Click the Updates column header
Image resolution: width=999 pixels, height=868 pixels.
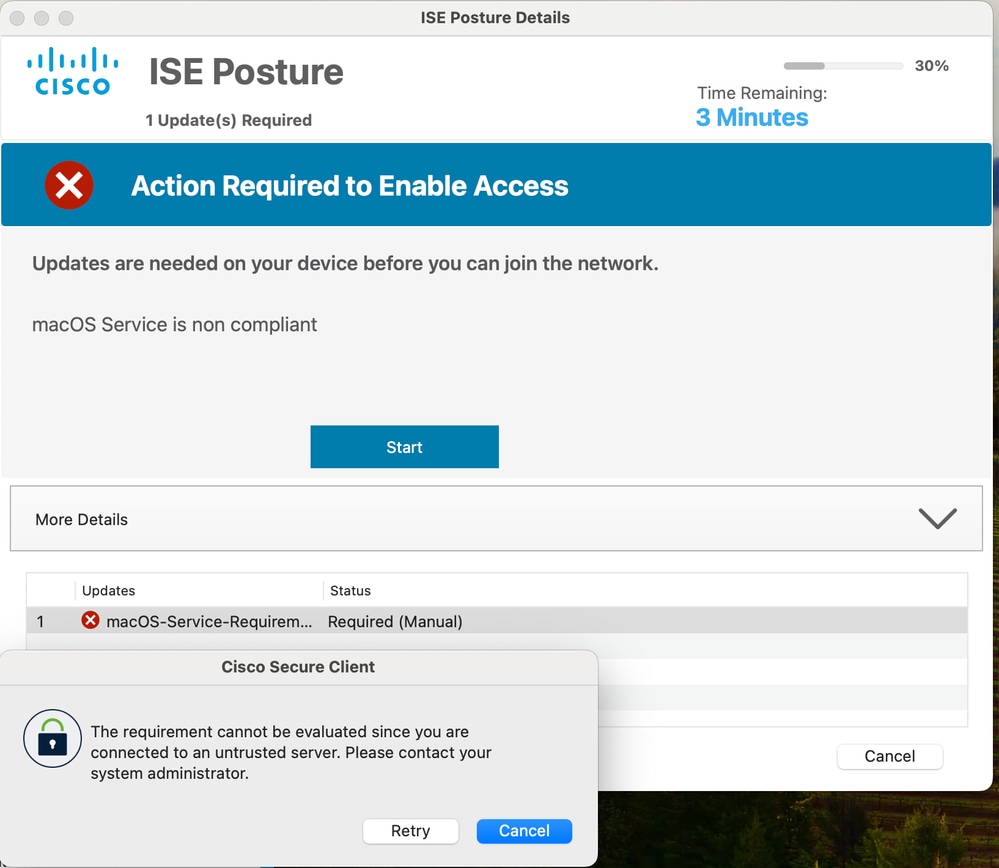(x=109, y=590)
